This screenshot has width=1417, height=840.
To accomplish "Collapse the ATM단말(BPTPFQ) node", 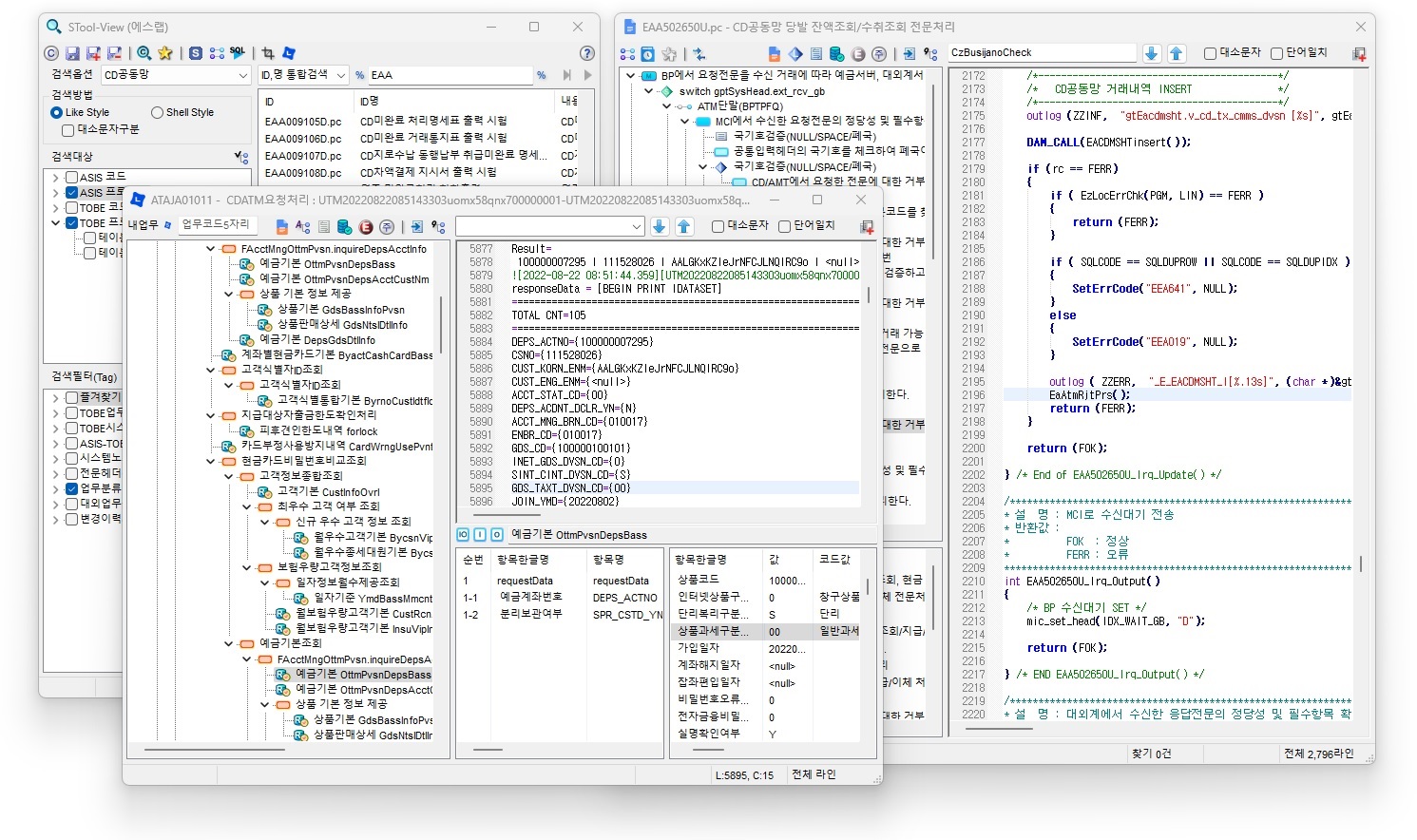I will [x=667, y=106].
